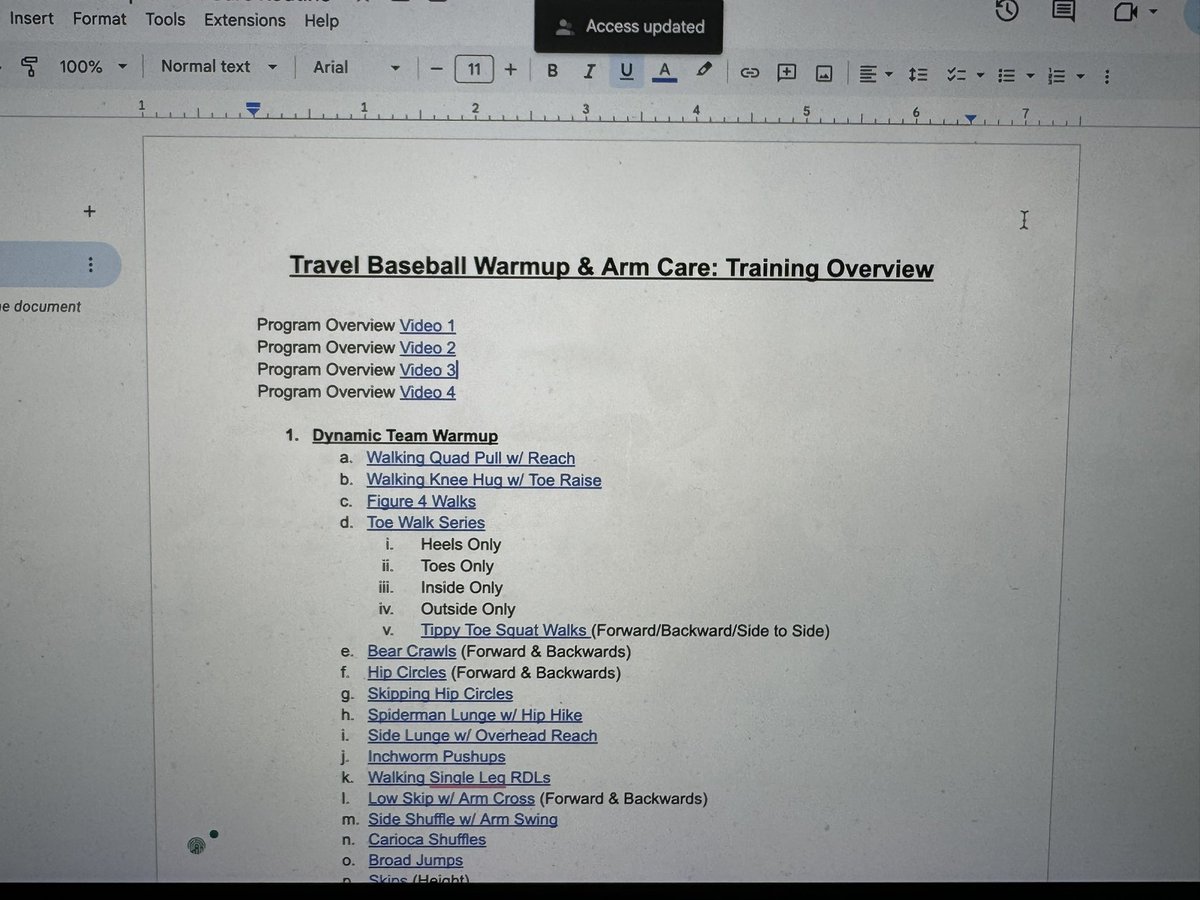Open the Spiderman Lunge w/ Hip Hike link

(475, 715)
